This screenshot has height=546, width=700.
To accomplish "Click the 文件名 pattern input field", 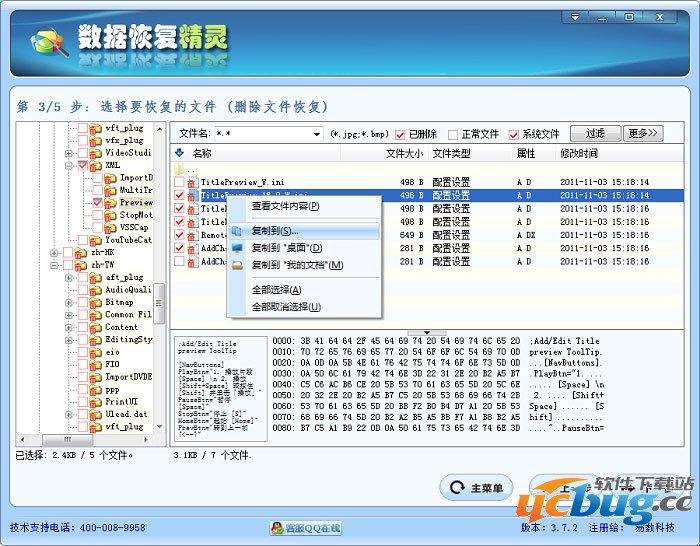I will pyautogui.click(x=263, y=134).
